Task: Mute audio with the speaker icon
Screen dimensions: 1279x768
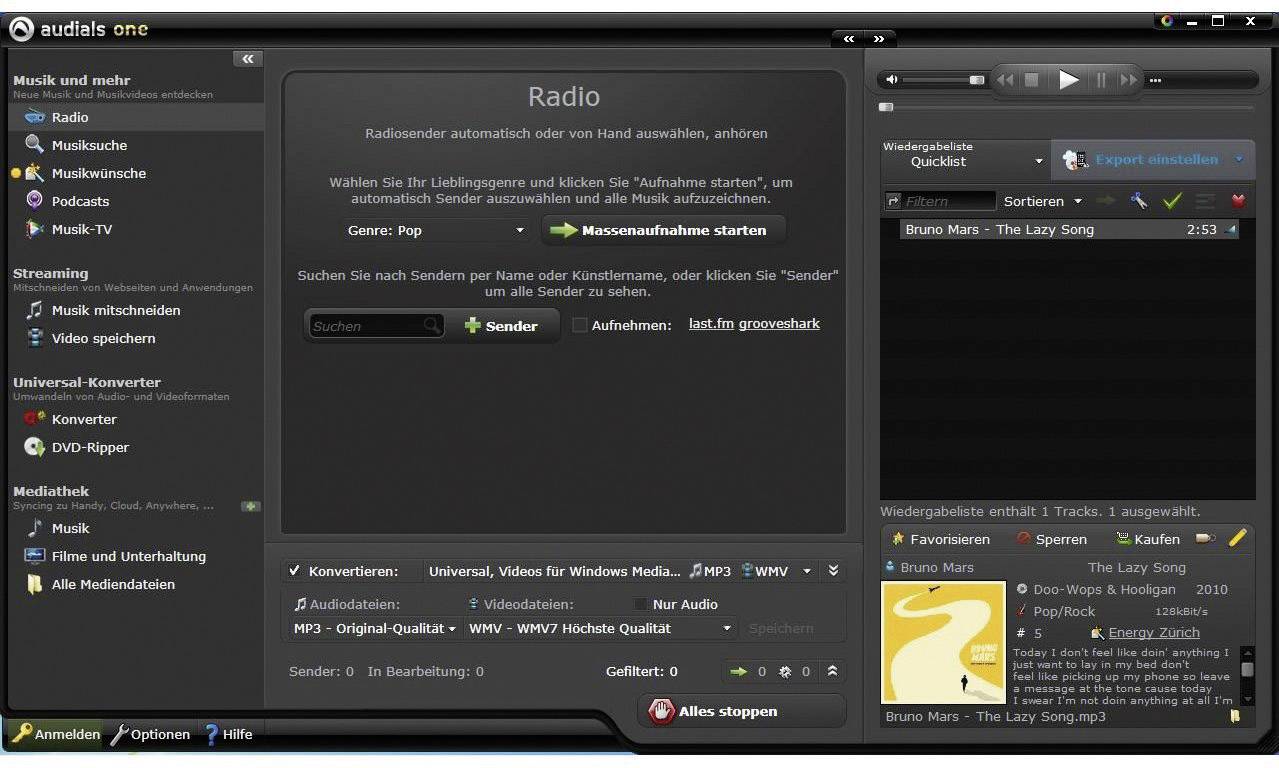Action: point(892,80)
